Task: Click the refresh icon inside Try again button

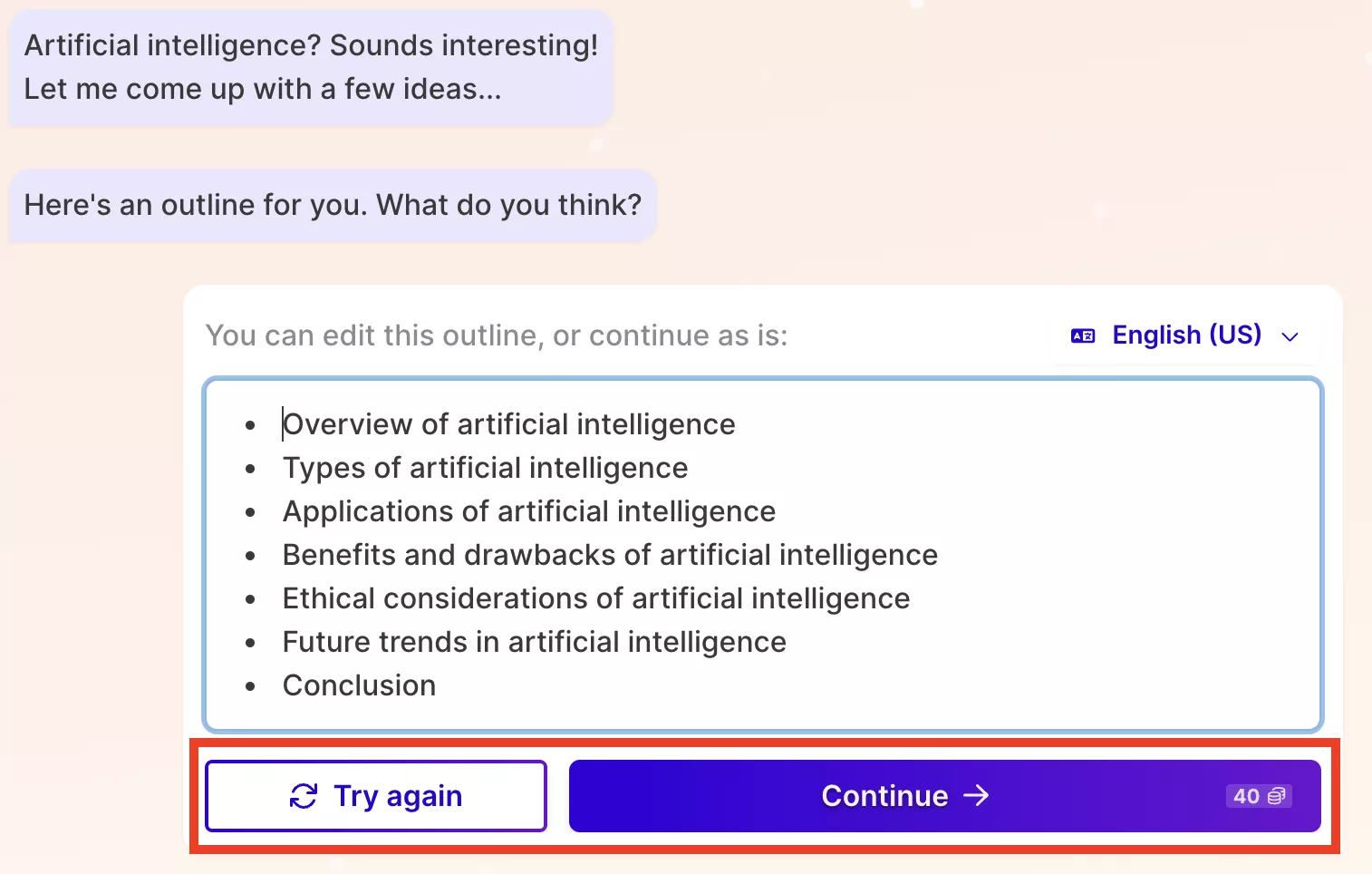Action: [303, 796]
